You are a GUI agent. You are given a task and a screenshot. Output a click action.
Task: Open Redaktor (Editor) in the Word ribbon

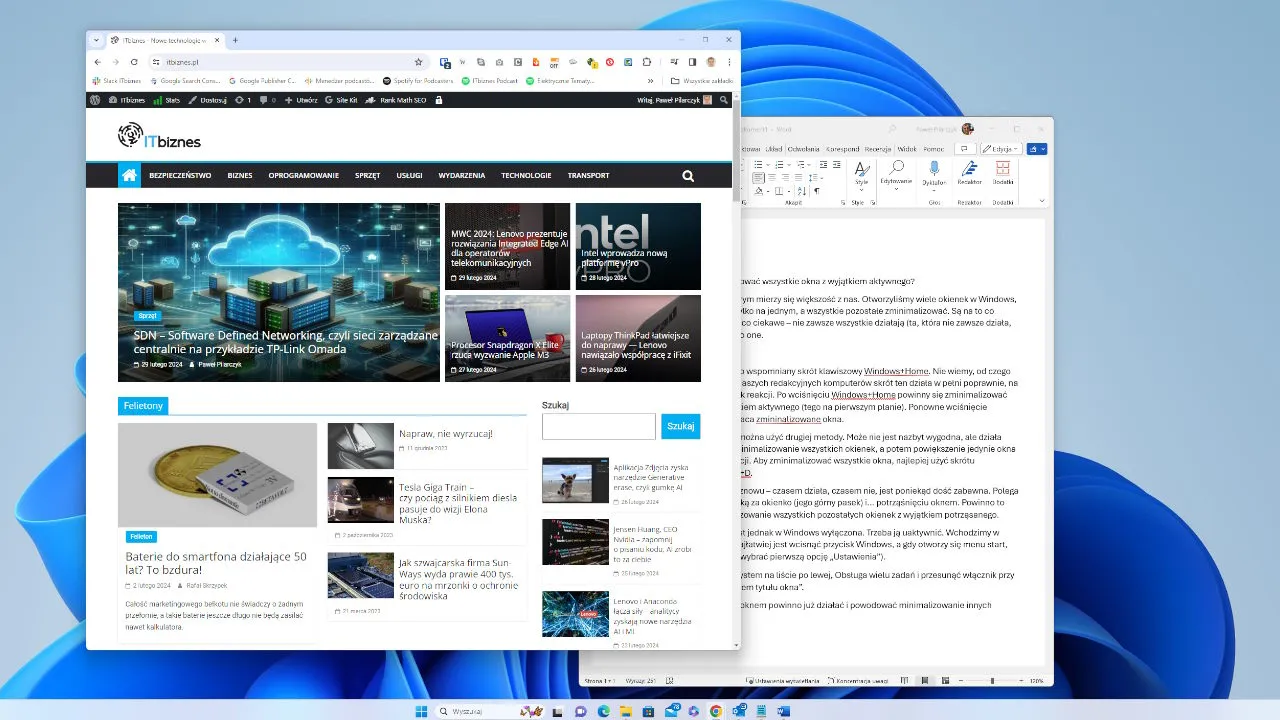tap(968, 172)
